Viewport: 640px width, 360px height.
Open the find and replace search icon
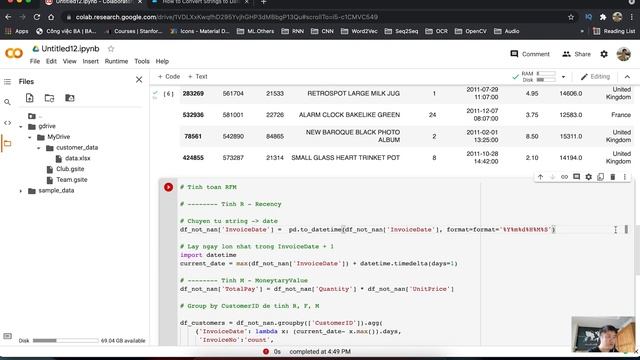tap(7, 102)
